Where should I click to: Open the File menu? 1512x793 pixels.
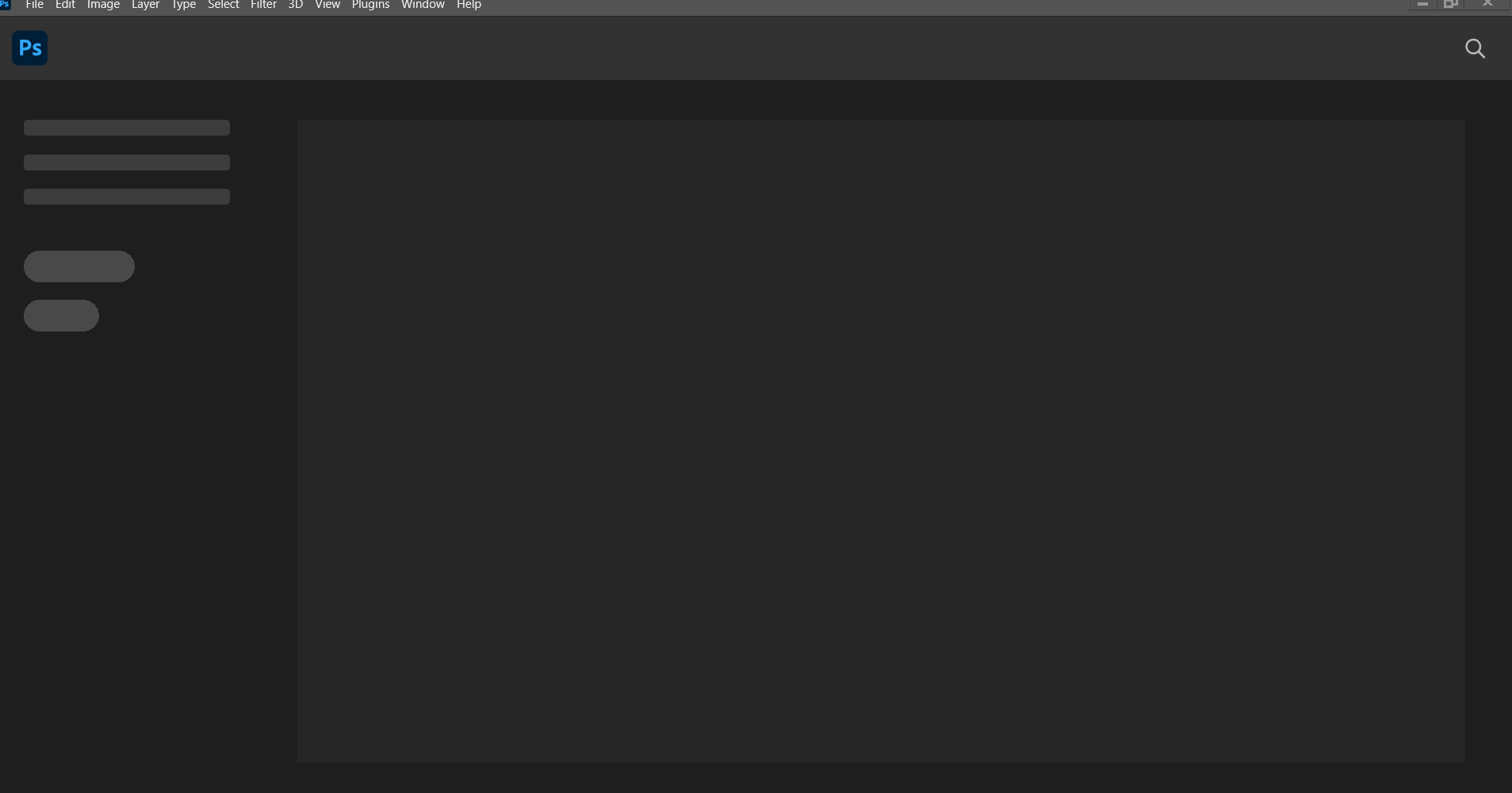tap(34, 5)
